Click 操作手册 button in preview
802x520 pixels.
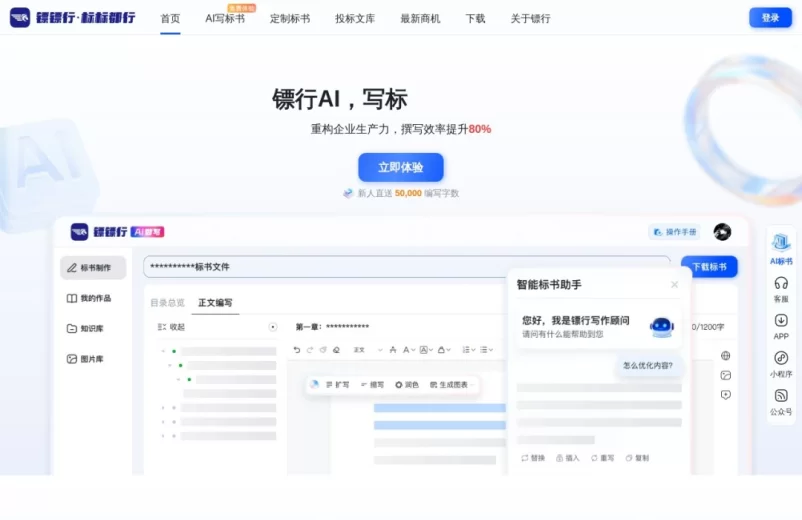[675, 232]
